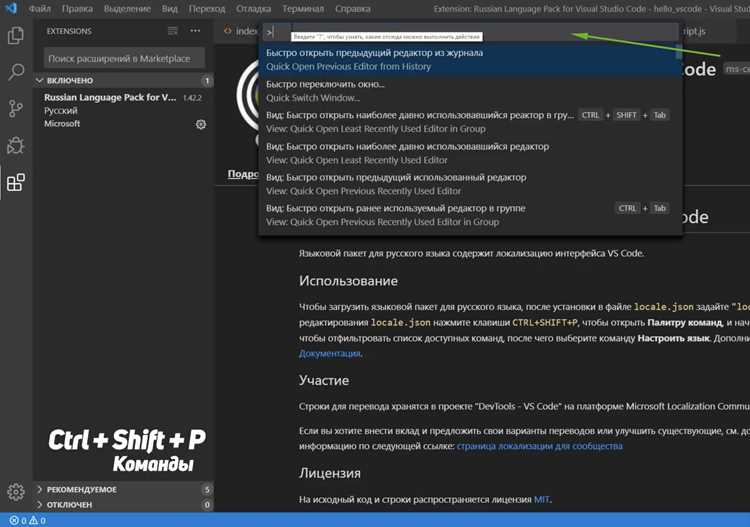This screenshot has width=750, height=527.
Task: Click the Лицензия heading text
Action: coord(330,473)
